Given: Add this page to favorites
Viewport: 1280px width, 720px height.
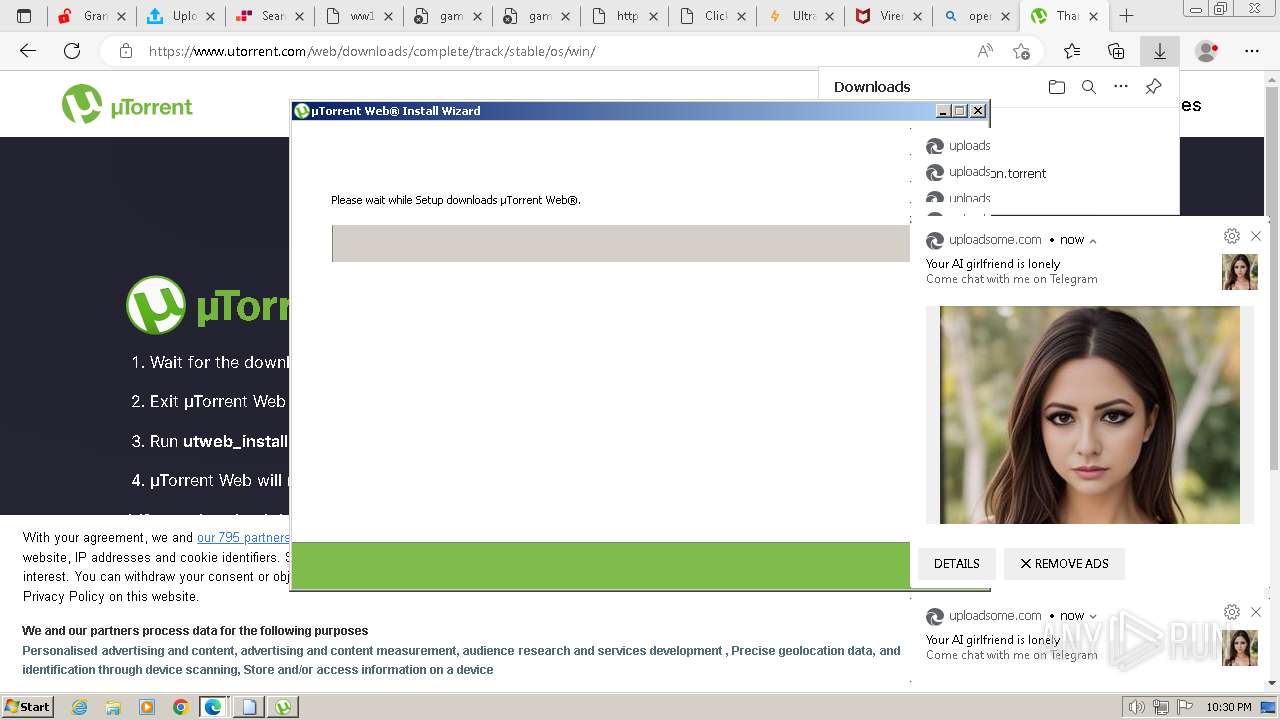Looking at the screenshot, I should (1021, 51).
